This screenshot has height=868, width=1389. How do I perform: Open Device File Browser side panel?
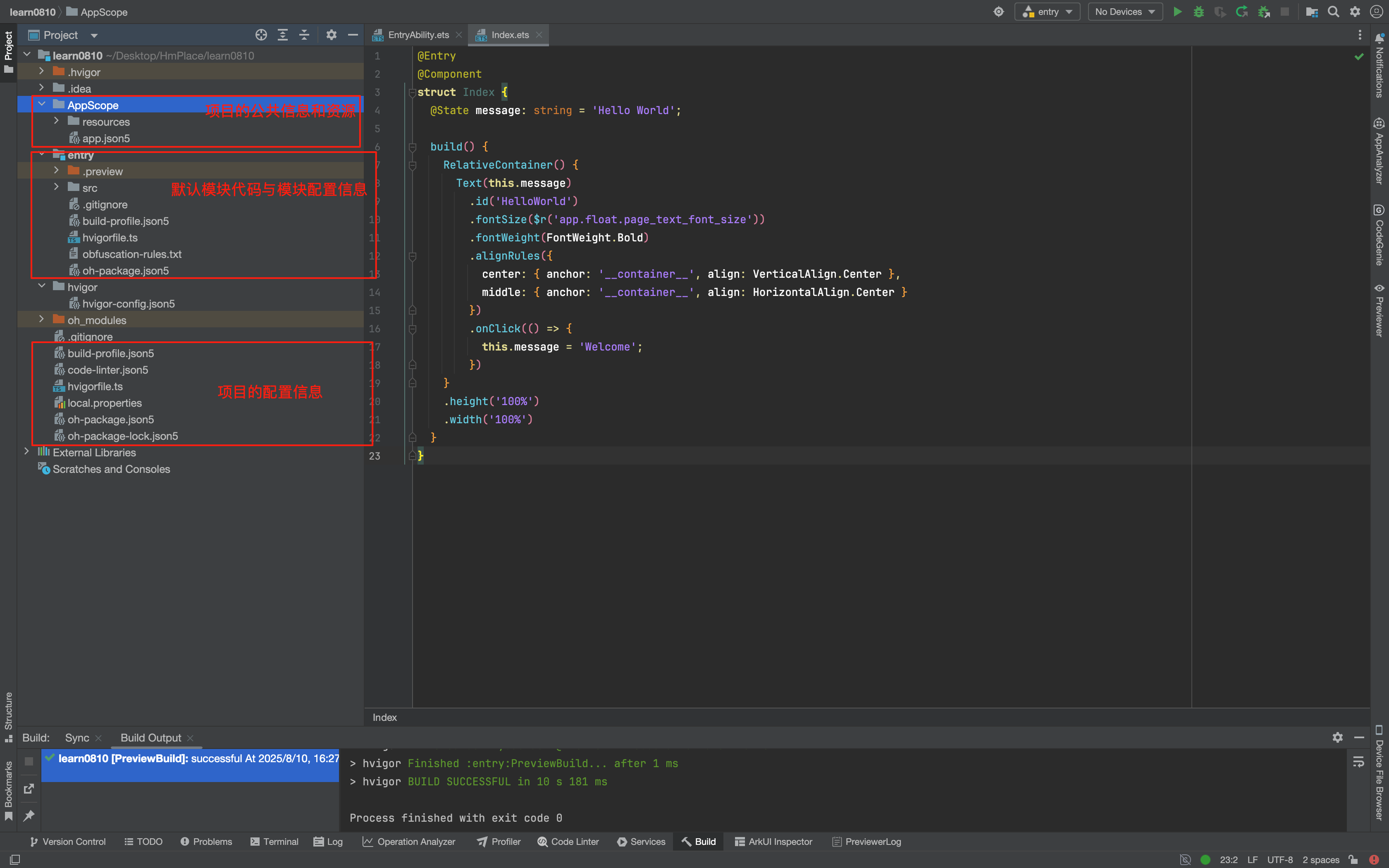coord(1379,773)
